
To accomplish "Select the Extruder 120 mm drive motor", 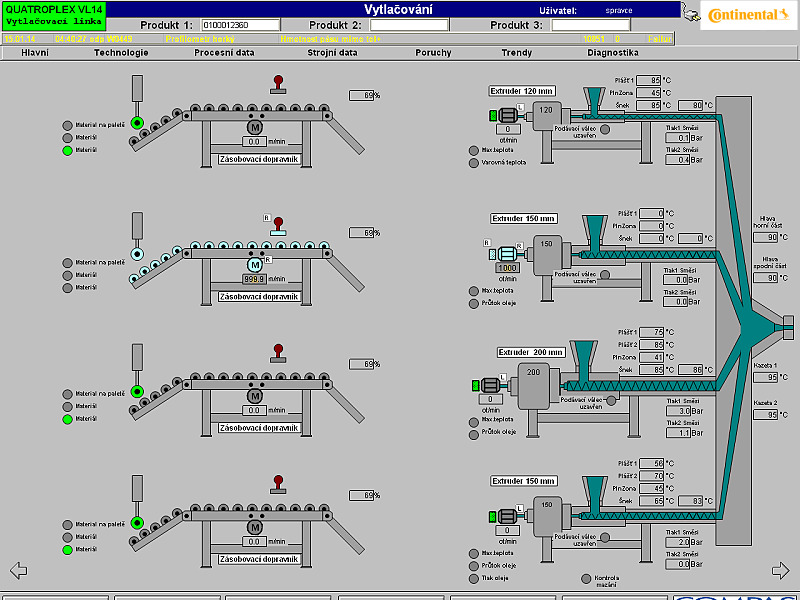I will [507, 115].
